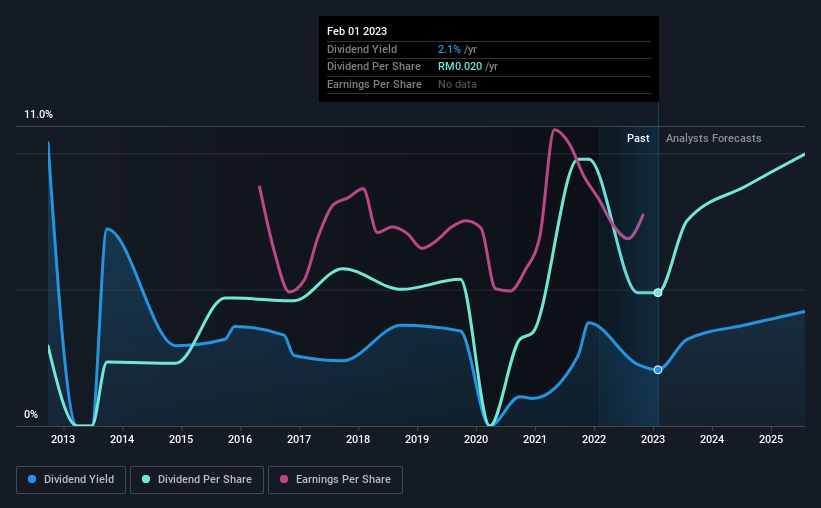The height and width of the screenshot is (508, 821).
Task: Click the Feb 01 2023 tooltip date header
Action: (357, 31)
